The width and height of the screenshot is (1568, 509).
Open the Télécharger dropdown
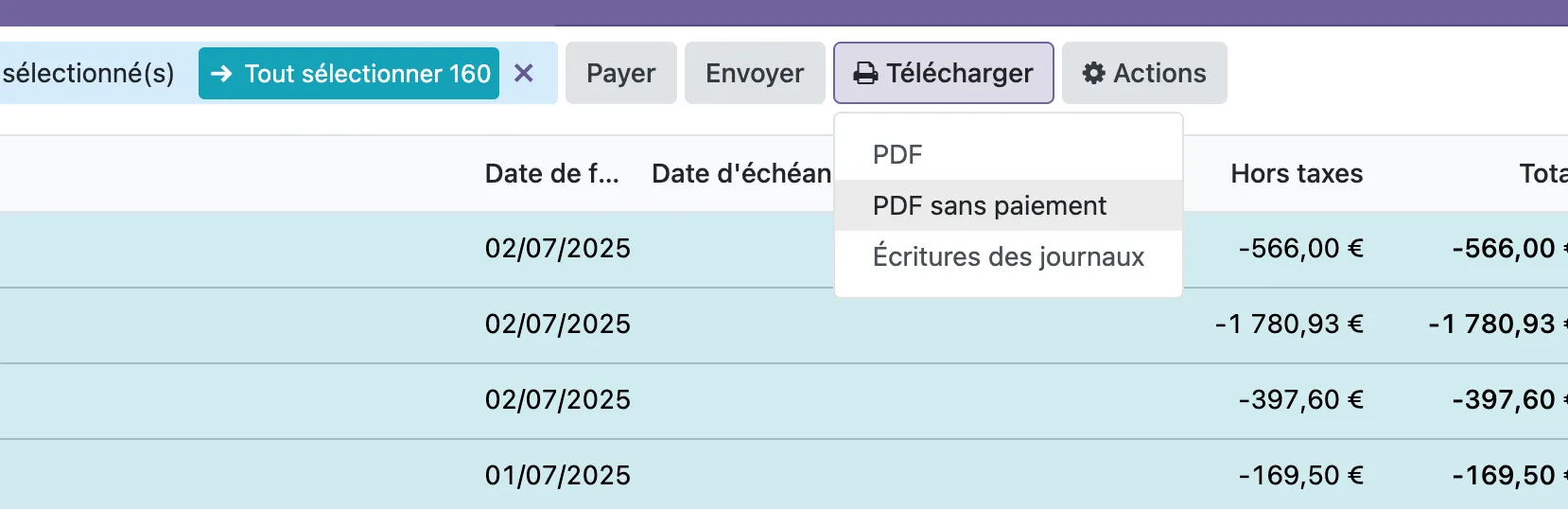pos(944,73)
